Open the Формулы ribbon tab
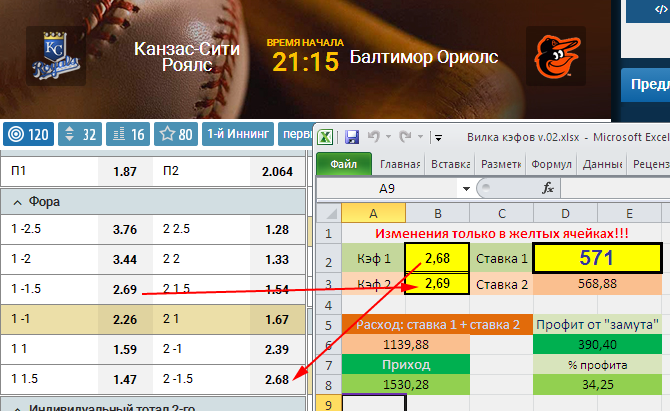 (551, 164)
